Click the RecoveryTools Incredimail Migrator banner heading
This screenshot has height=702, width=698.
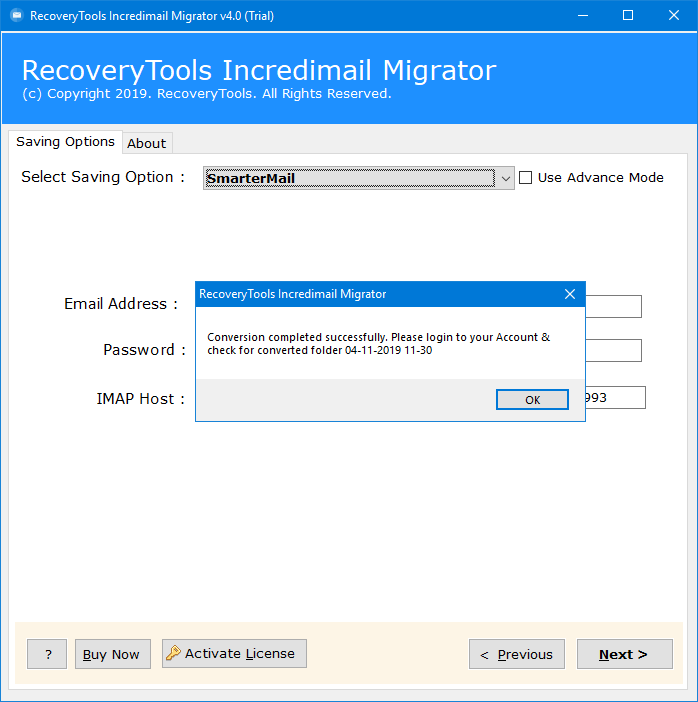click(259, 70)
